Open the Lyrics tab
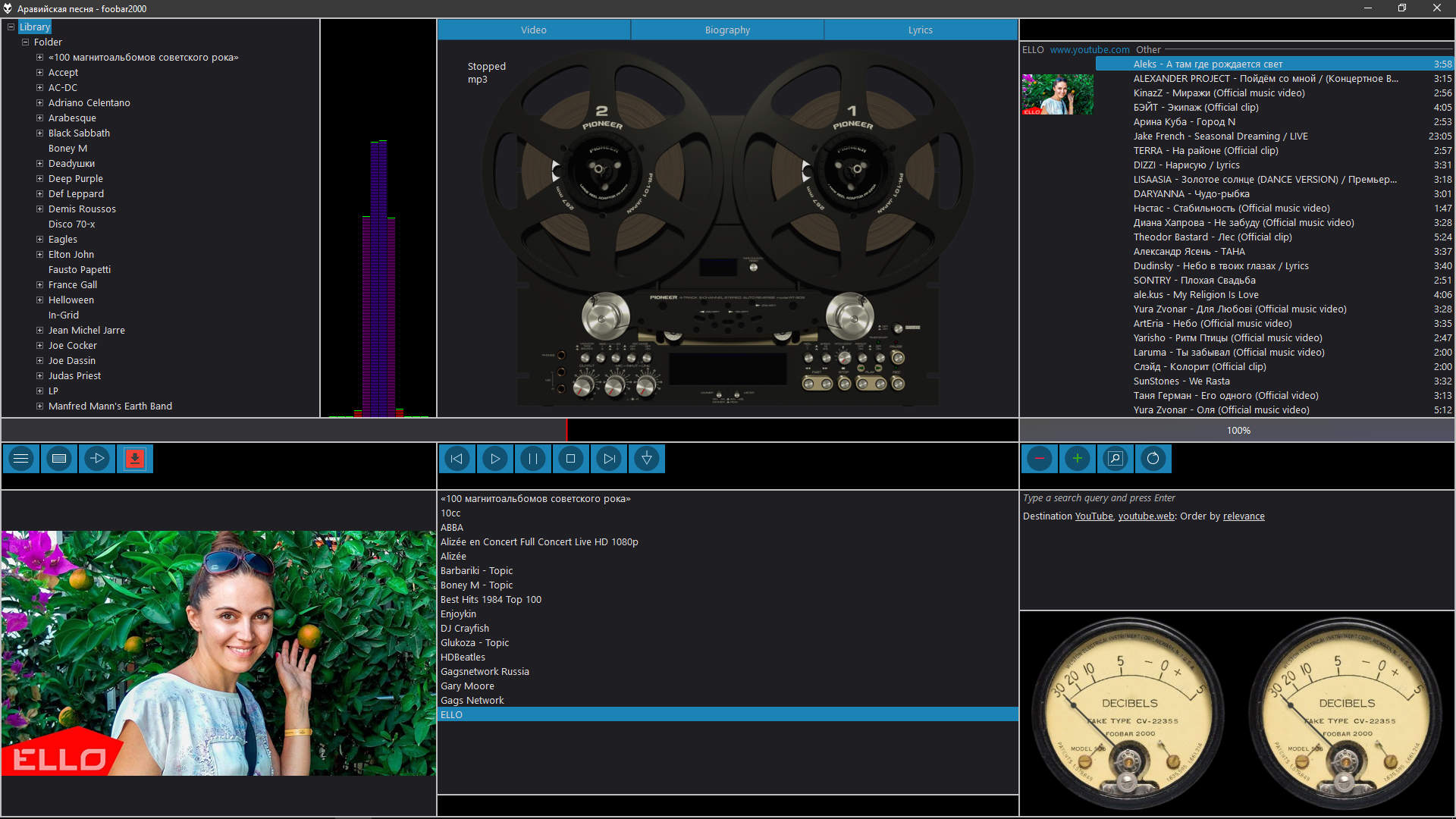The width and height of the screenshot is (1456, 819). (x=920, y=30)
